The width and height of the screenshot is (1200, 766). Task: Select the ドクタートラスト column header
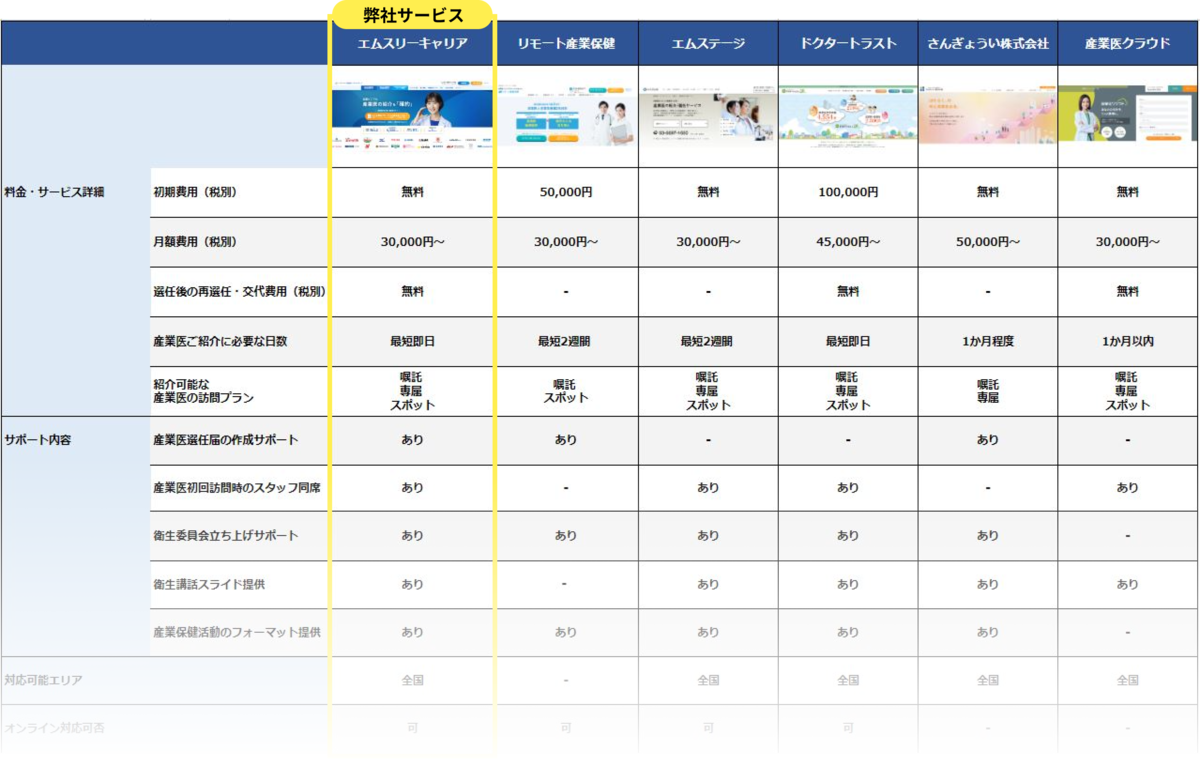pyautogui.click(x=848, y=44)
